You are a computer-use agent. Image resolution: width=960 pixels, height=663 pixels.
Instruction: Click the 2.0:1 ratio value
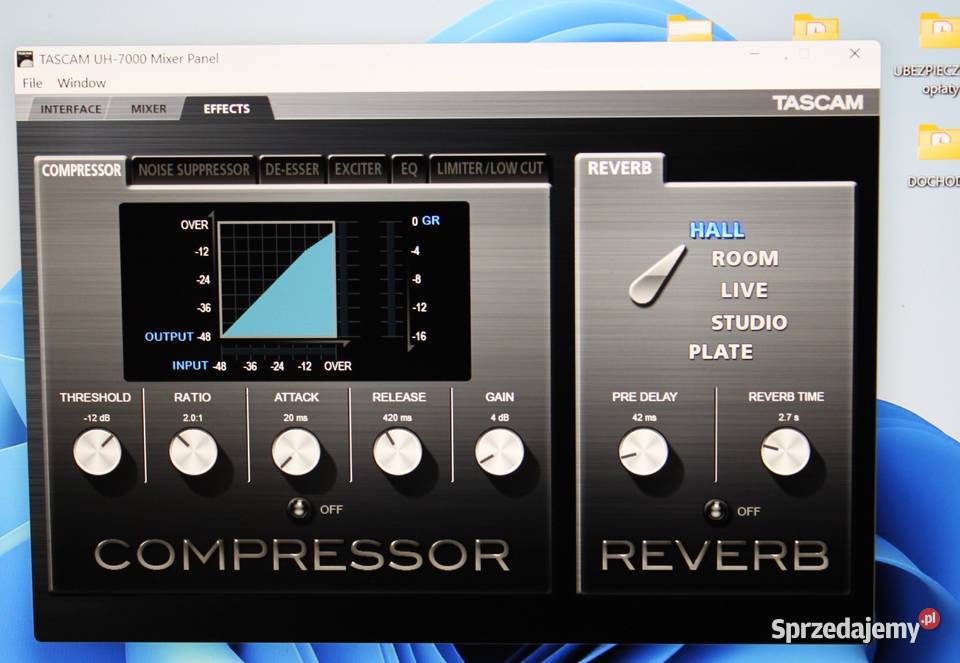193,418
